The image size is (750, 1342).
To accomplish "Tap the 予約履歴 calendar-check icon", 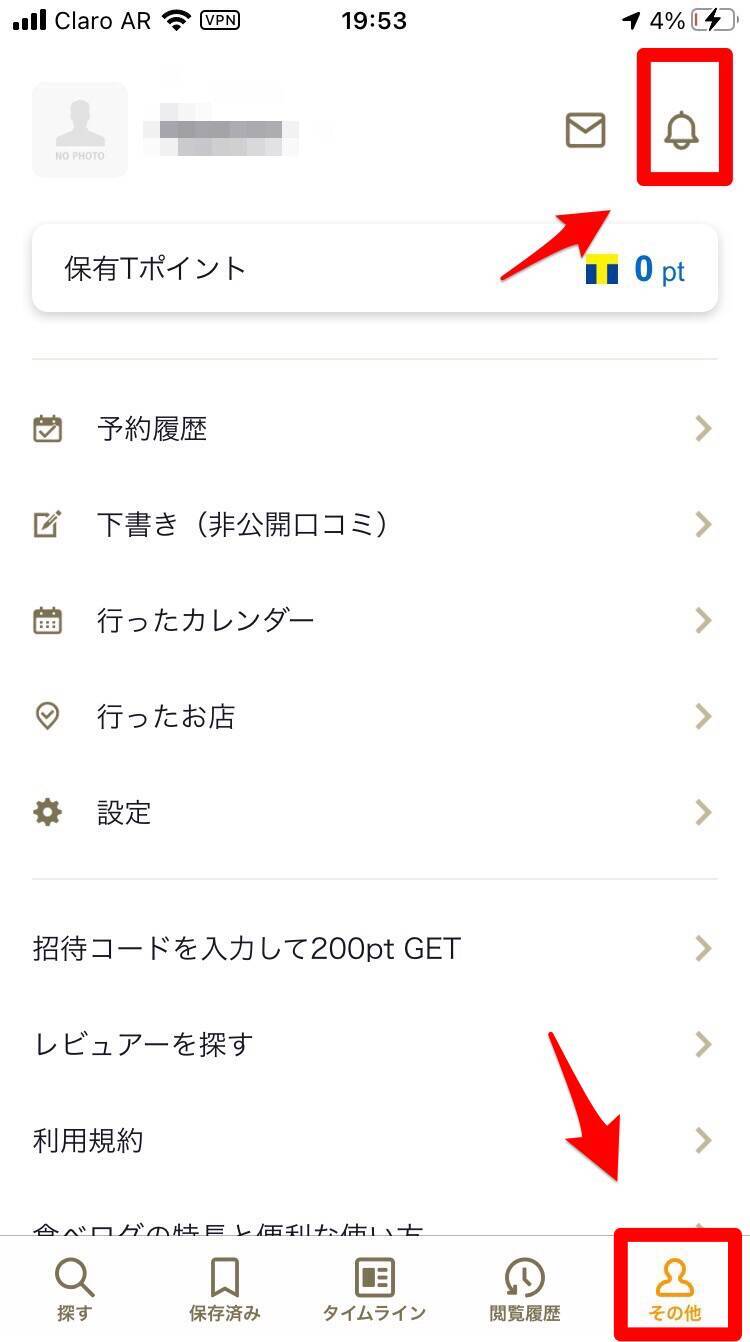I will (47, 429).
